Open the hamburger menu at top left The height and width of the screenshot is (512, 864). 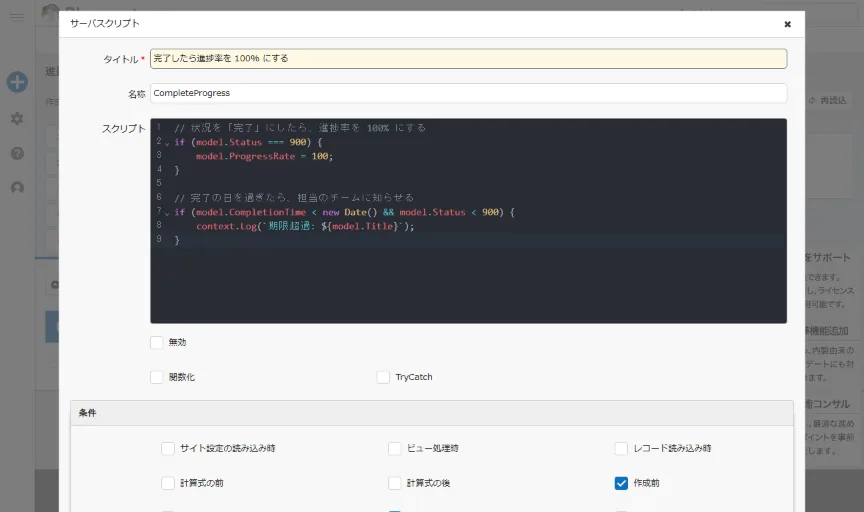[x=17, y=17]
